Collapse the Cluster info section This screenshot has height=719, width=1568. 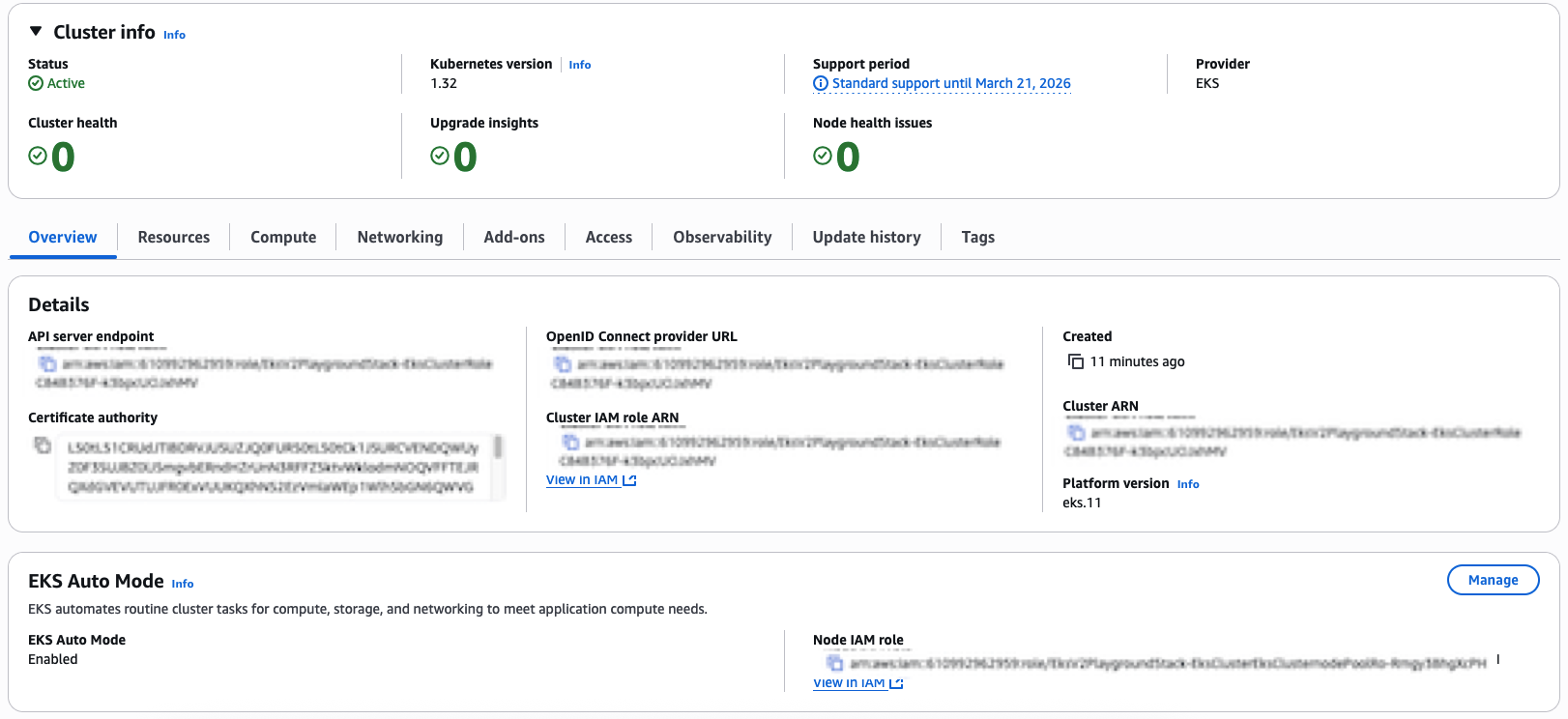click(36, 32)
